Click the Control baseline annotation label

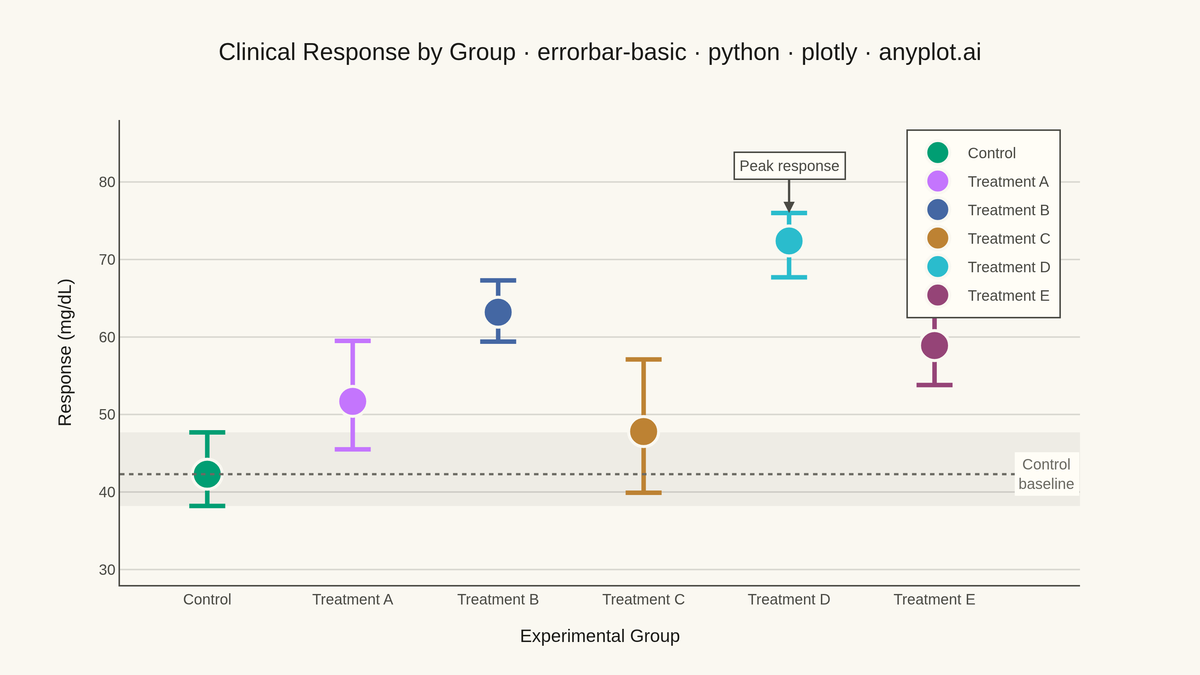(x=1046, y=474)
